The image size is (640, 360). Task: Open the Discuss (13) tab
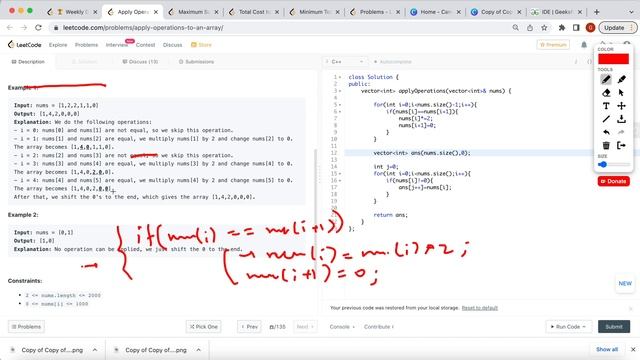click(140, 62)
